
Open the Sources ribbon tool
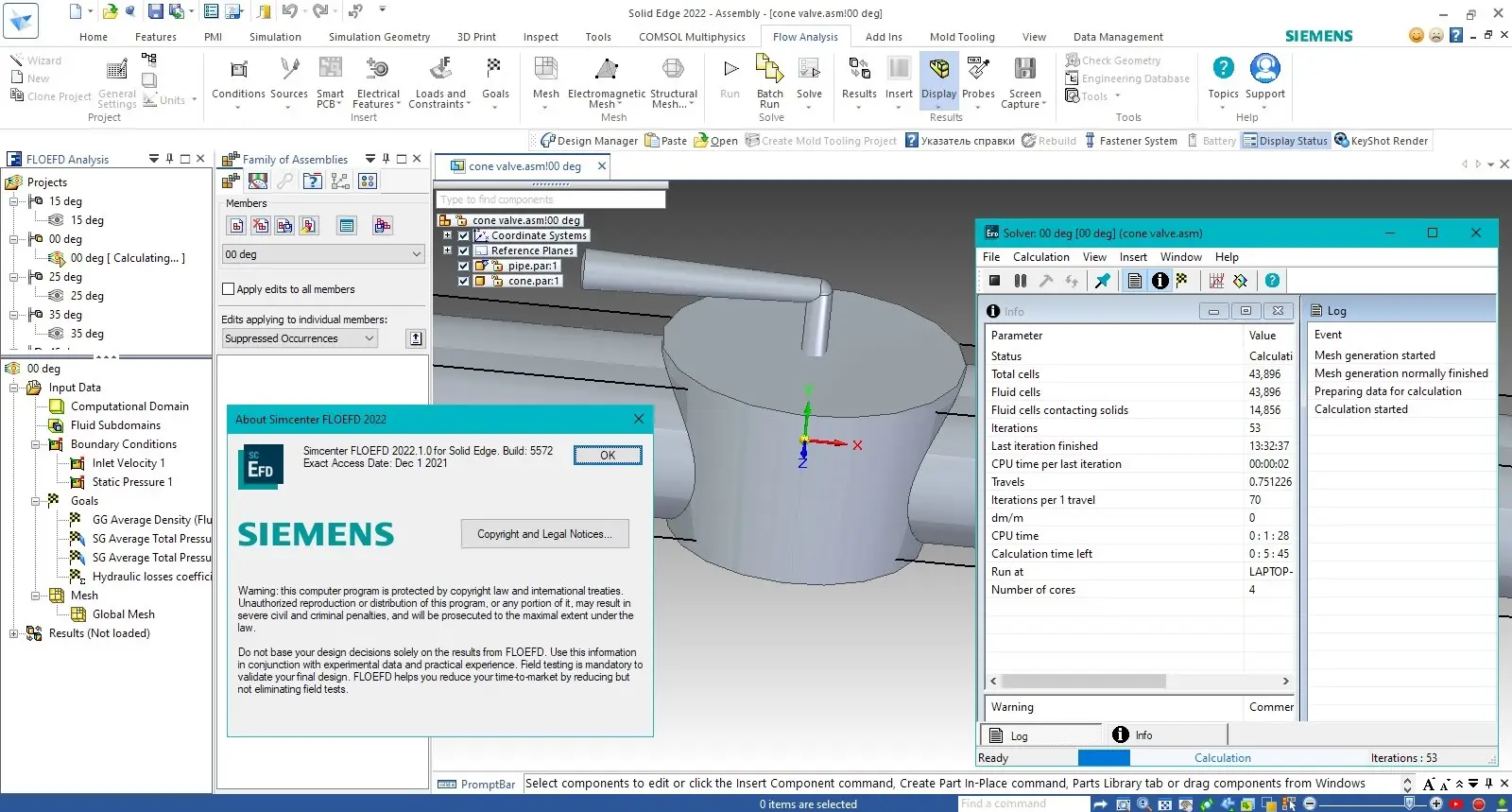[289, 81]
